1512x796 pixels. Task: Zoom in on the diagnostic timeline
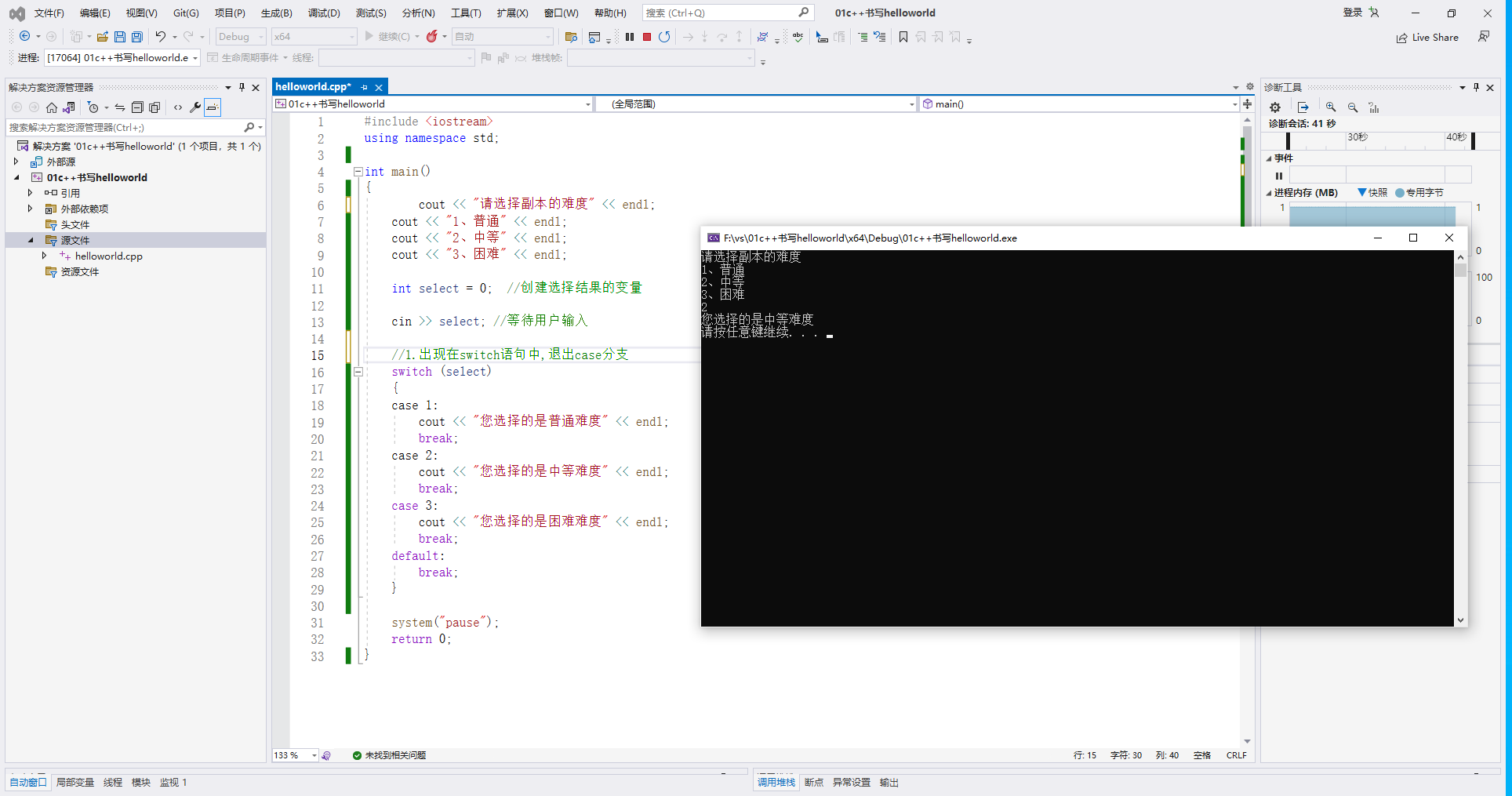pyautogui.click(x=1331, y=107)
